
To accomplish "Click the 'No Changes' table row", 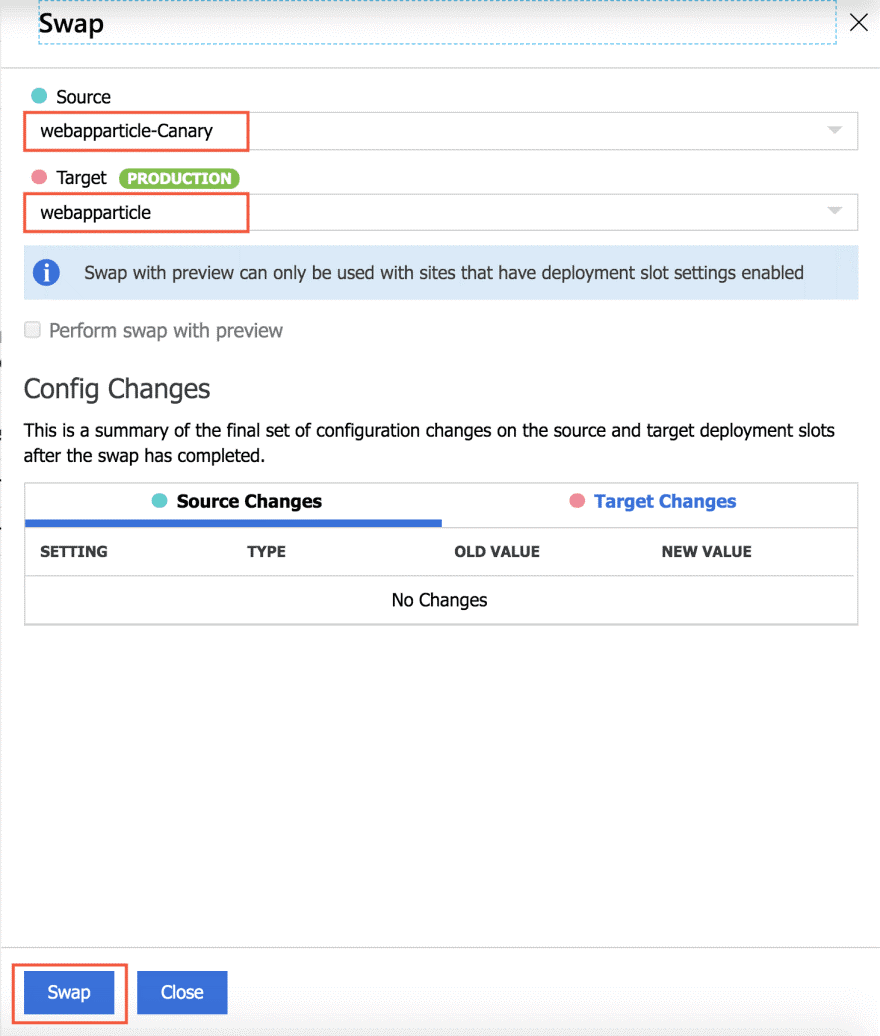I will point(440,600).
